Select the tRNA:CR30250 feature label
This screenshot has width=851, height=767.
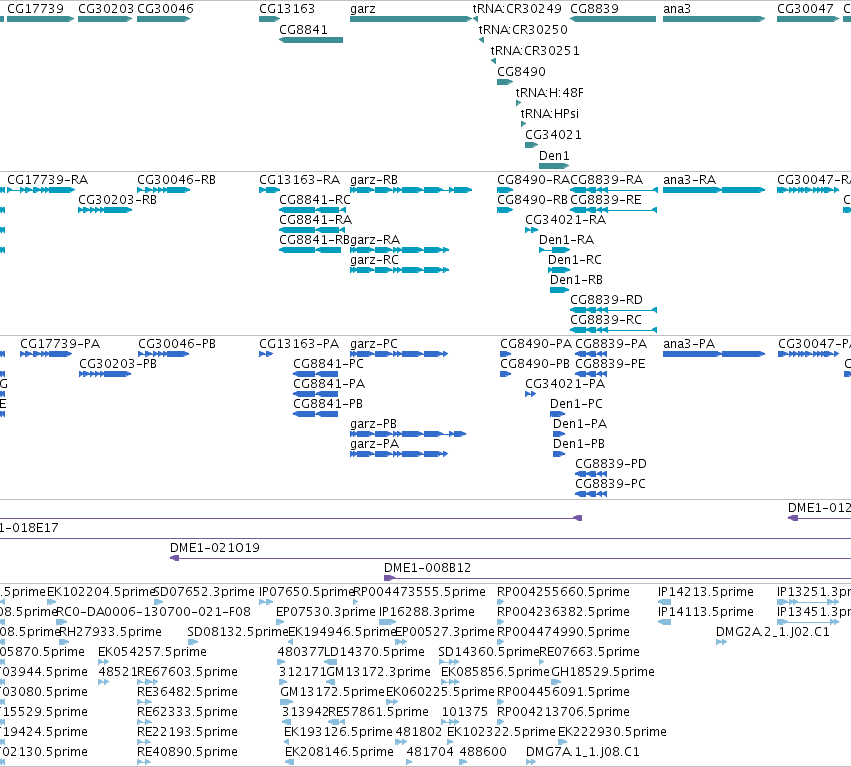pos(523,30)
